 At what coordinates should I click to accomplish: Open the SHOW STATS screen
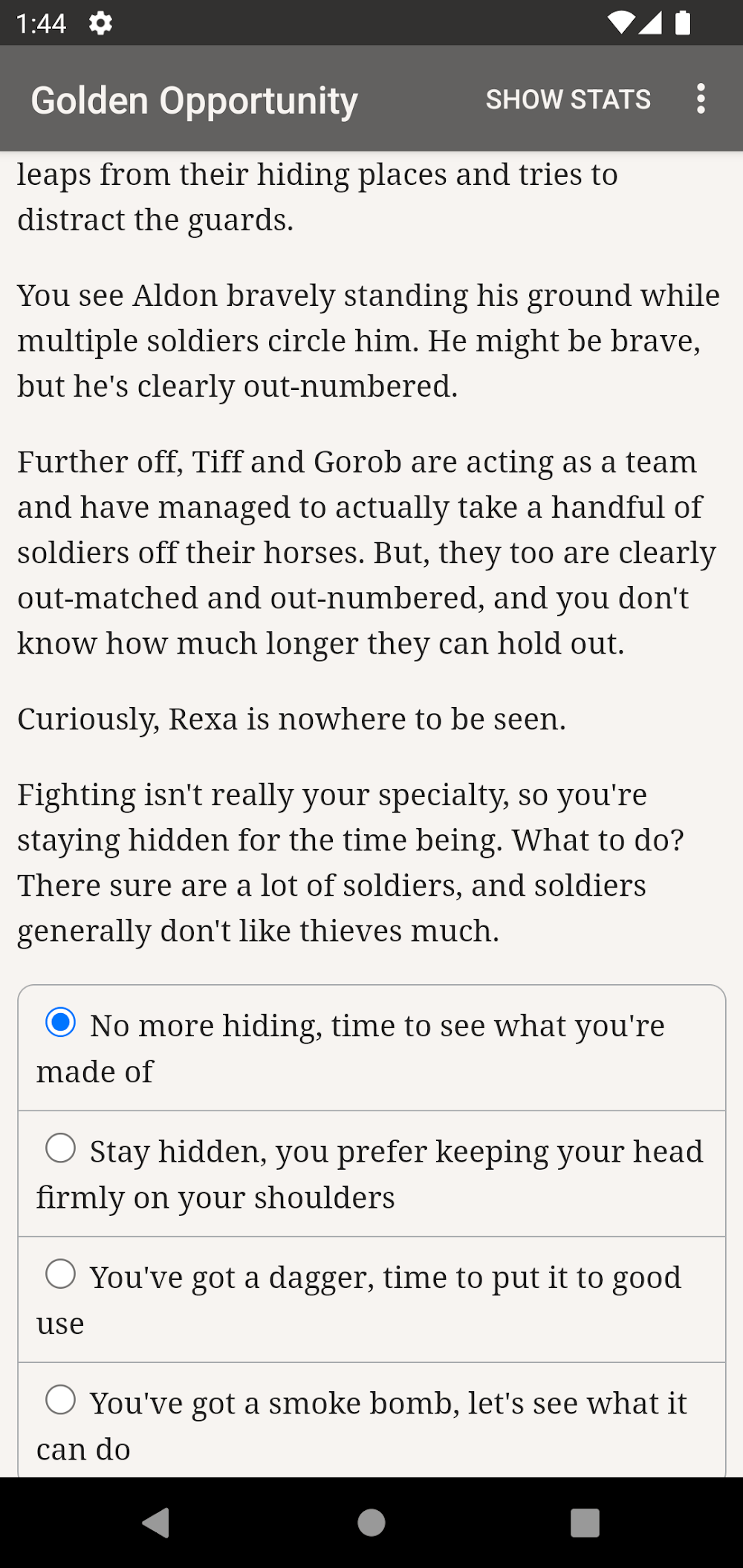coord(568,100)
